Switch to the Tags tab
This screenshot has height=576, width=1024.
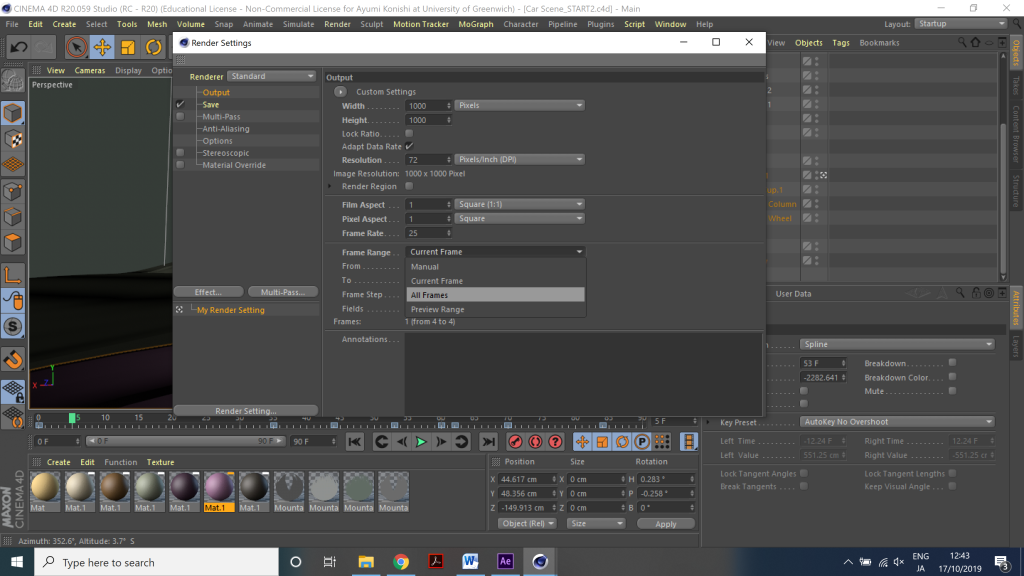click(840, 42)
